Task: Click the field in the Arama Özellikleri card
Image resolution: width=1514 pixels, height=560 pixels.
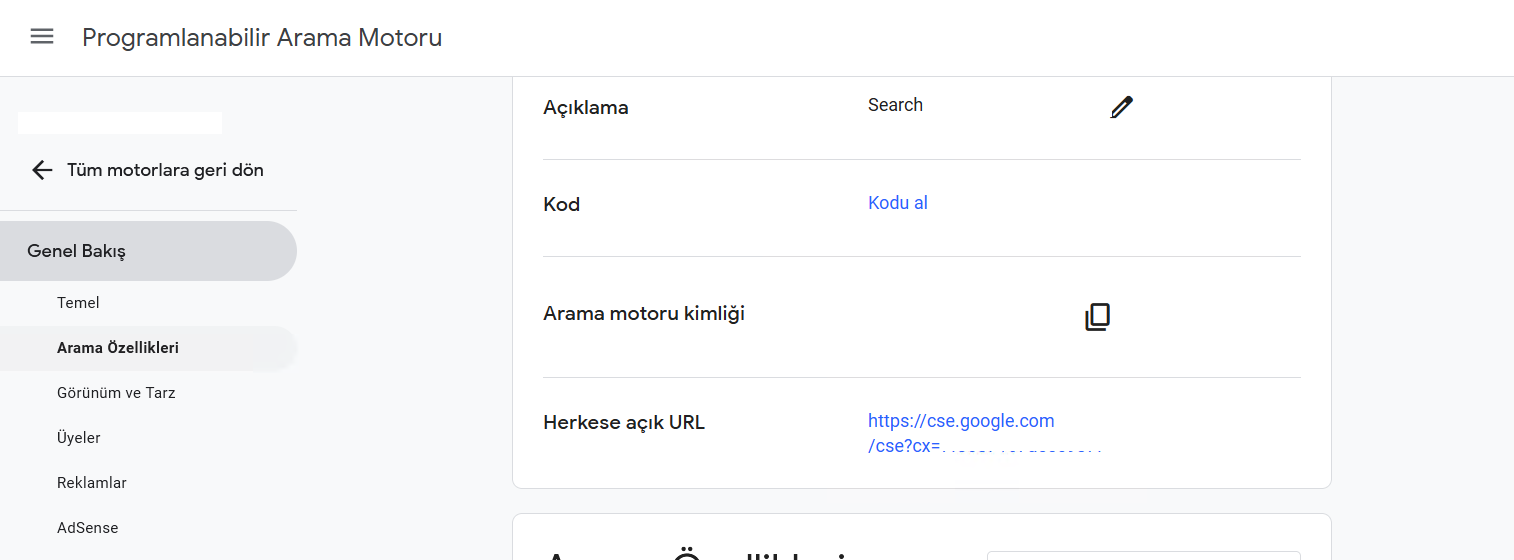Action: [1144, 555]
